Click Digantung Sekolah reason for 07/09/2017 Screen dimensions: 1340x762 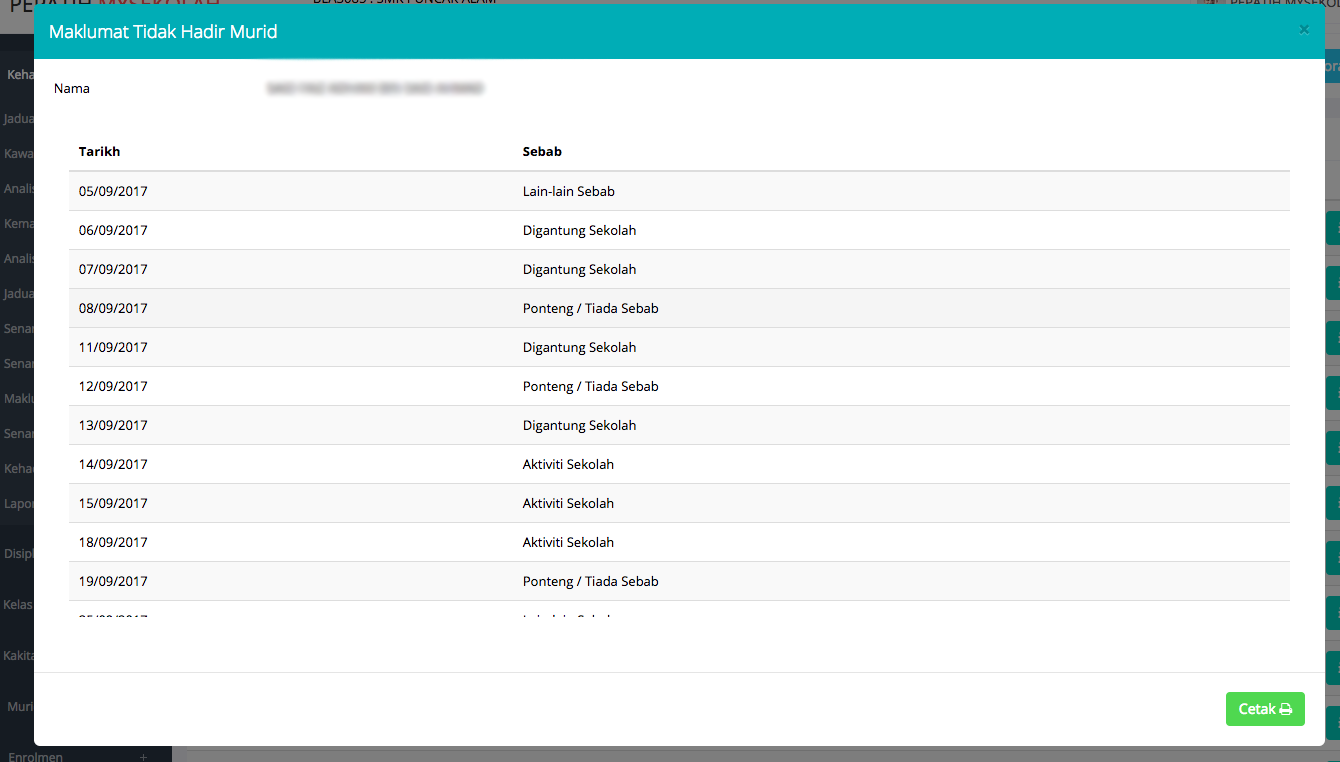[x=579, y=269]
